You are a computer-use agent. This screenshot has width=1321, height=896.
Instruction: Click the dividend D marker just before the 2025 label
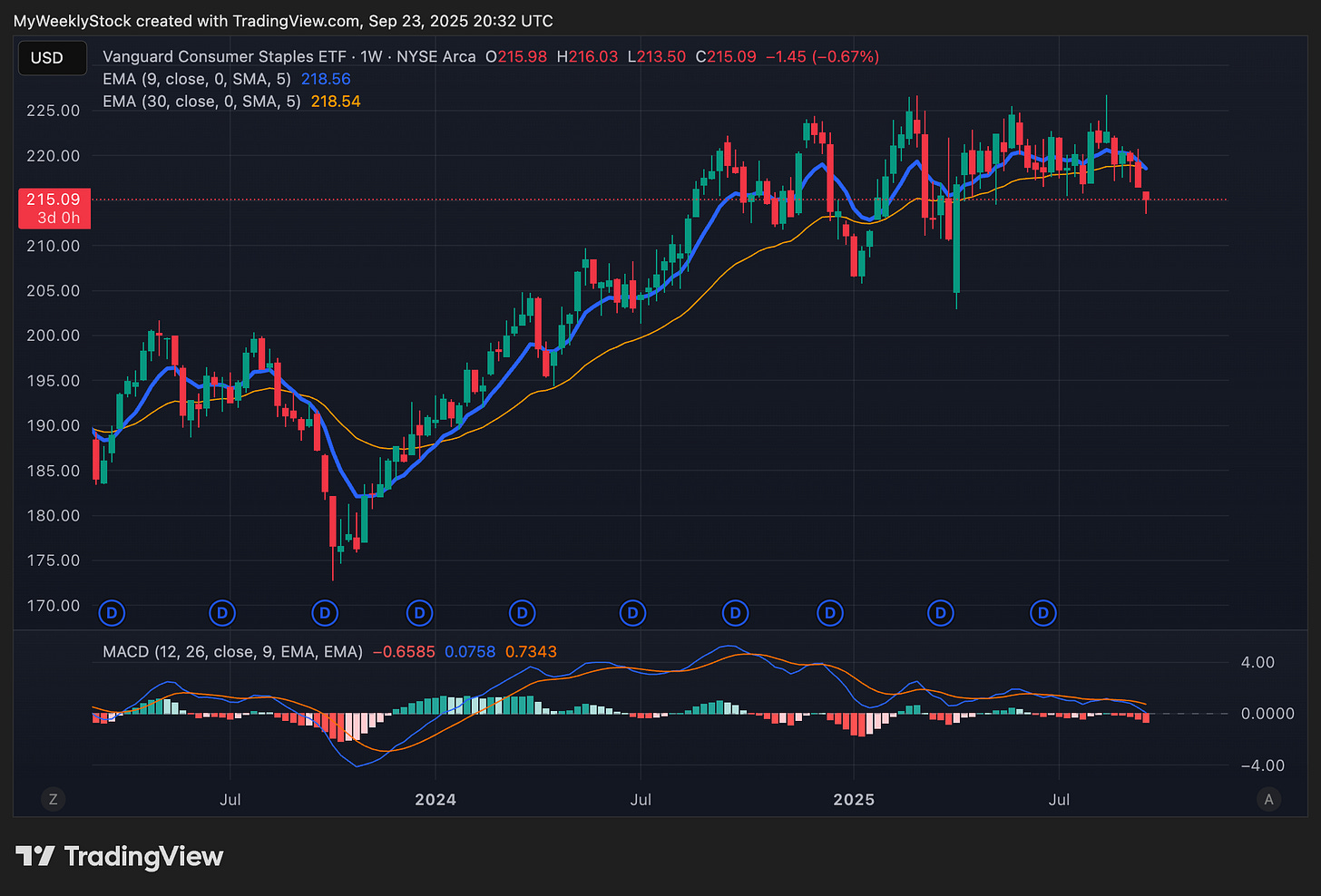tap(829, 614)
